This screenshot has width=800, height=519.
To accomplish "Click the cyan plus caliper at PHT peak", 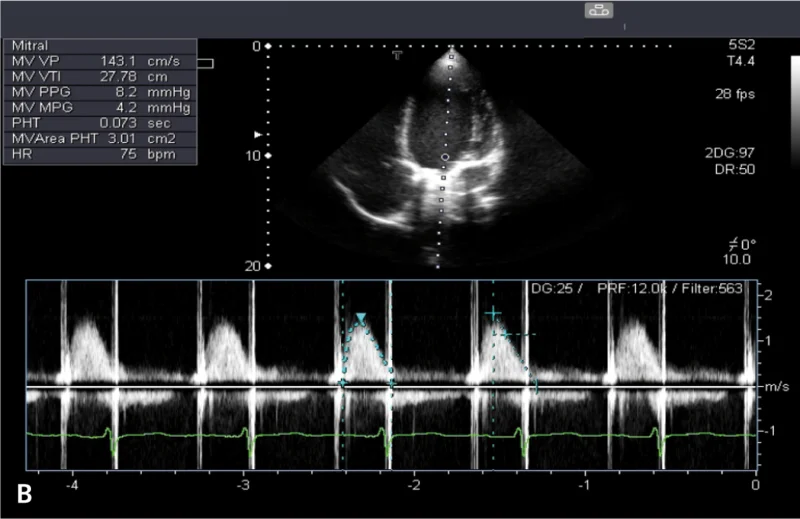I will 493,313.
